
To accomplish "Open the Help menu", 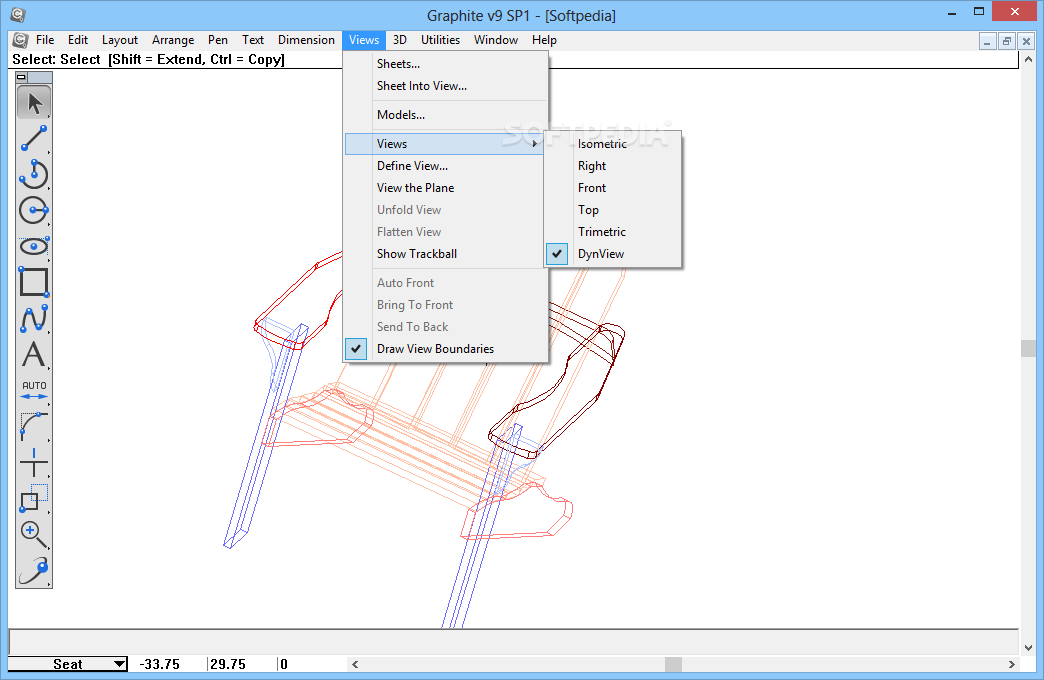I will 544,40.
